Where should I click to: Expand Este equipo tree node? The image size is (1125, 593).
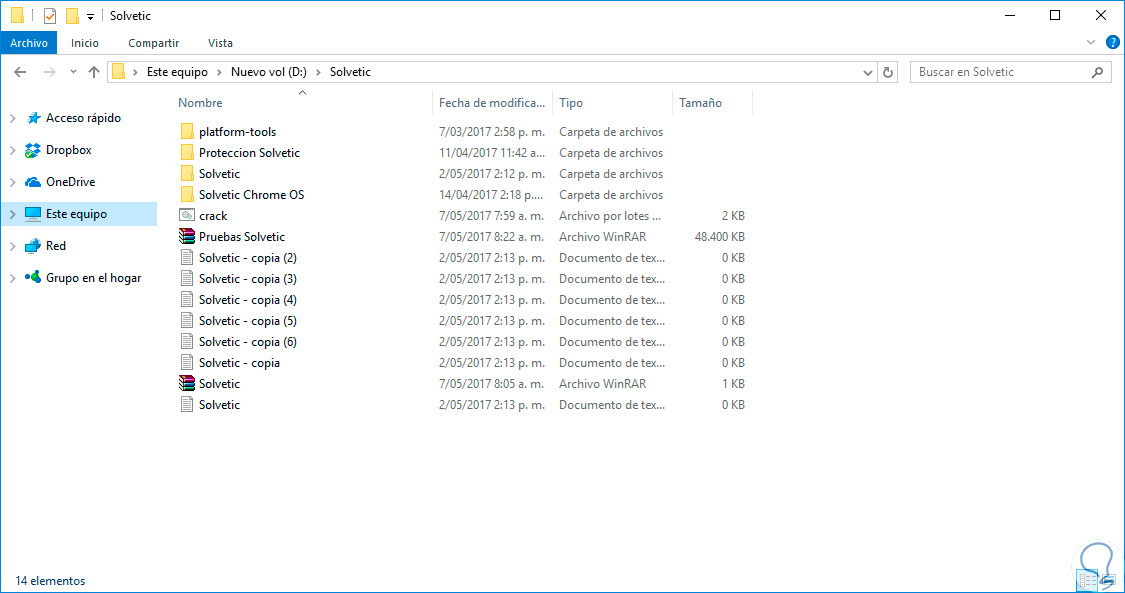tap(12, 214)
